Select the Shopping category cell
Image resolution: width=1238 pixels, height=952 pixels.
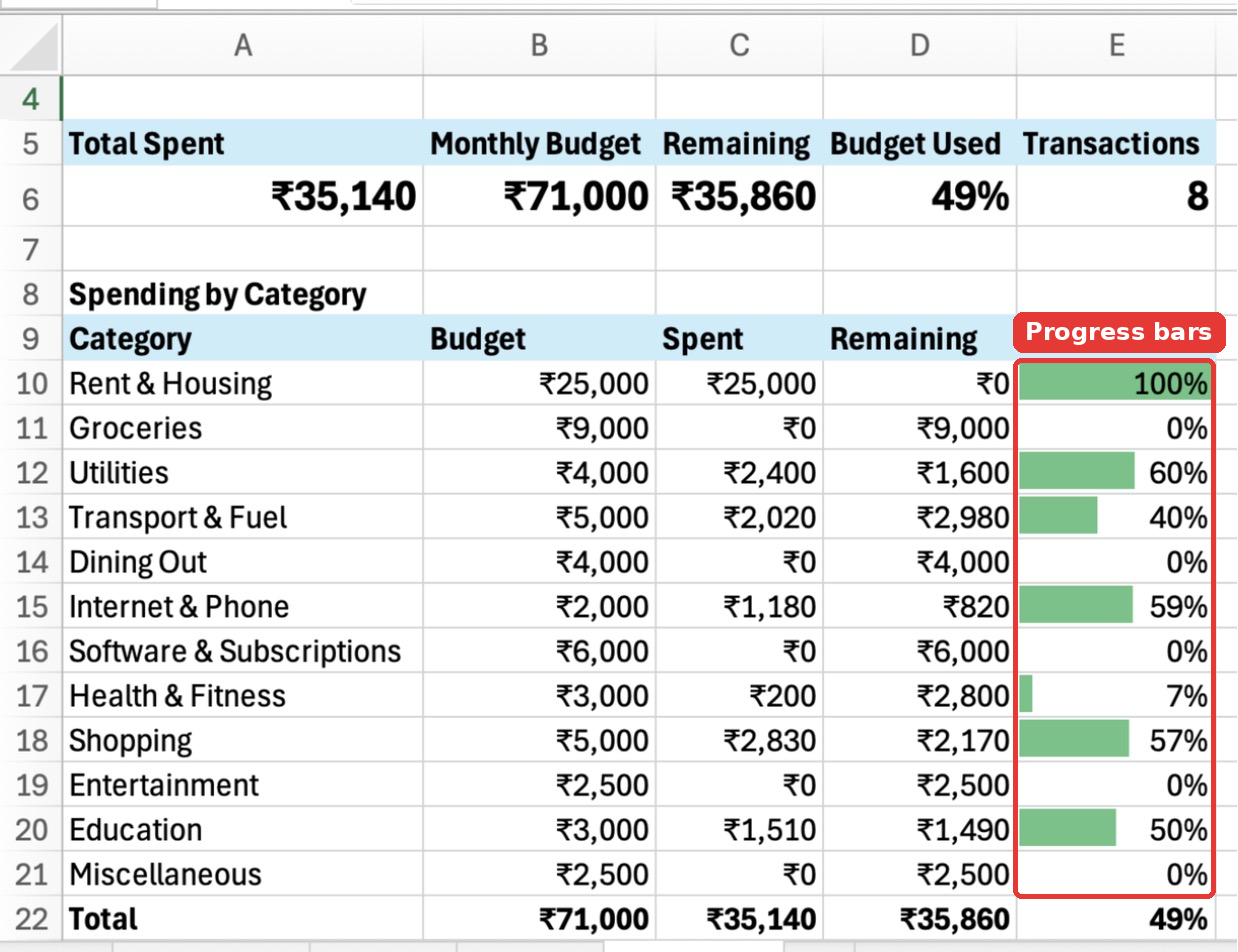(x=243, y=740)
